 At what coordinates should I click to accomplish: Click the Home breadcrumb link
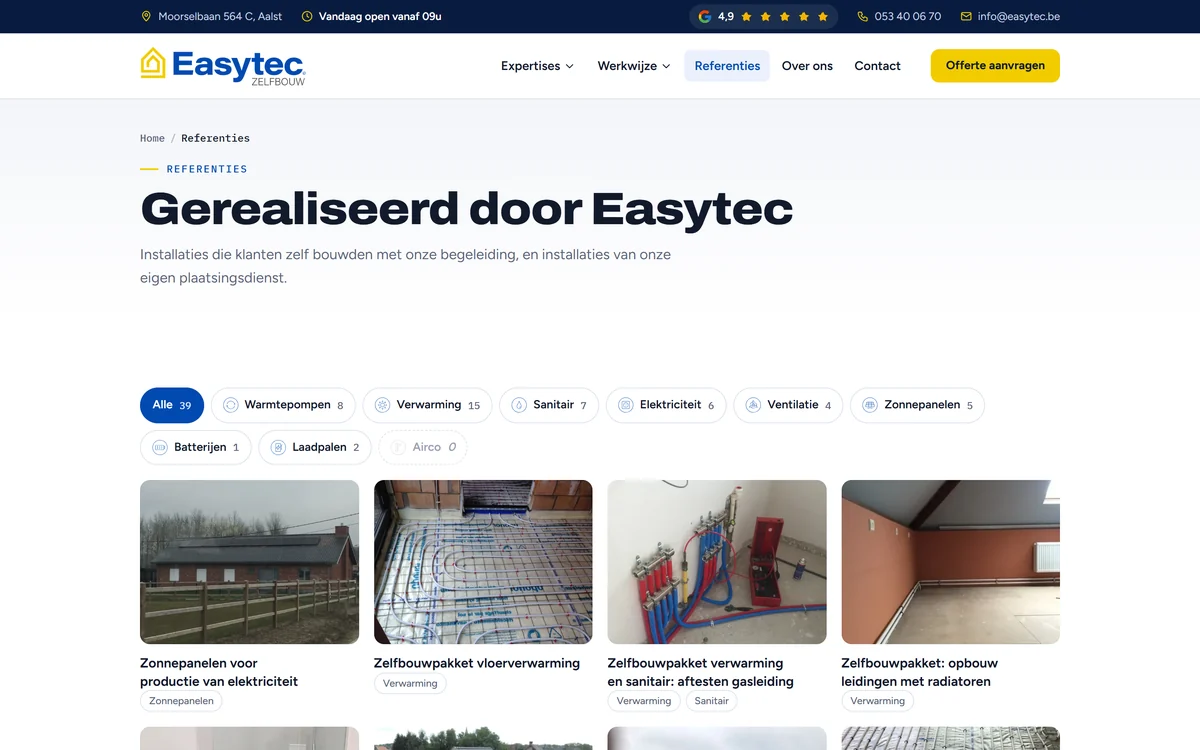pyautogui.click(x=152, y=138)
